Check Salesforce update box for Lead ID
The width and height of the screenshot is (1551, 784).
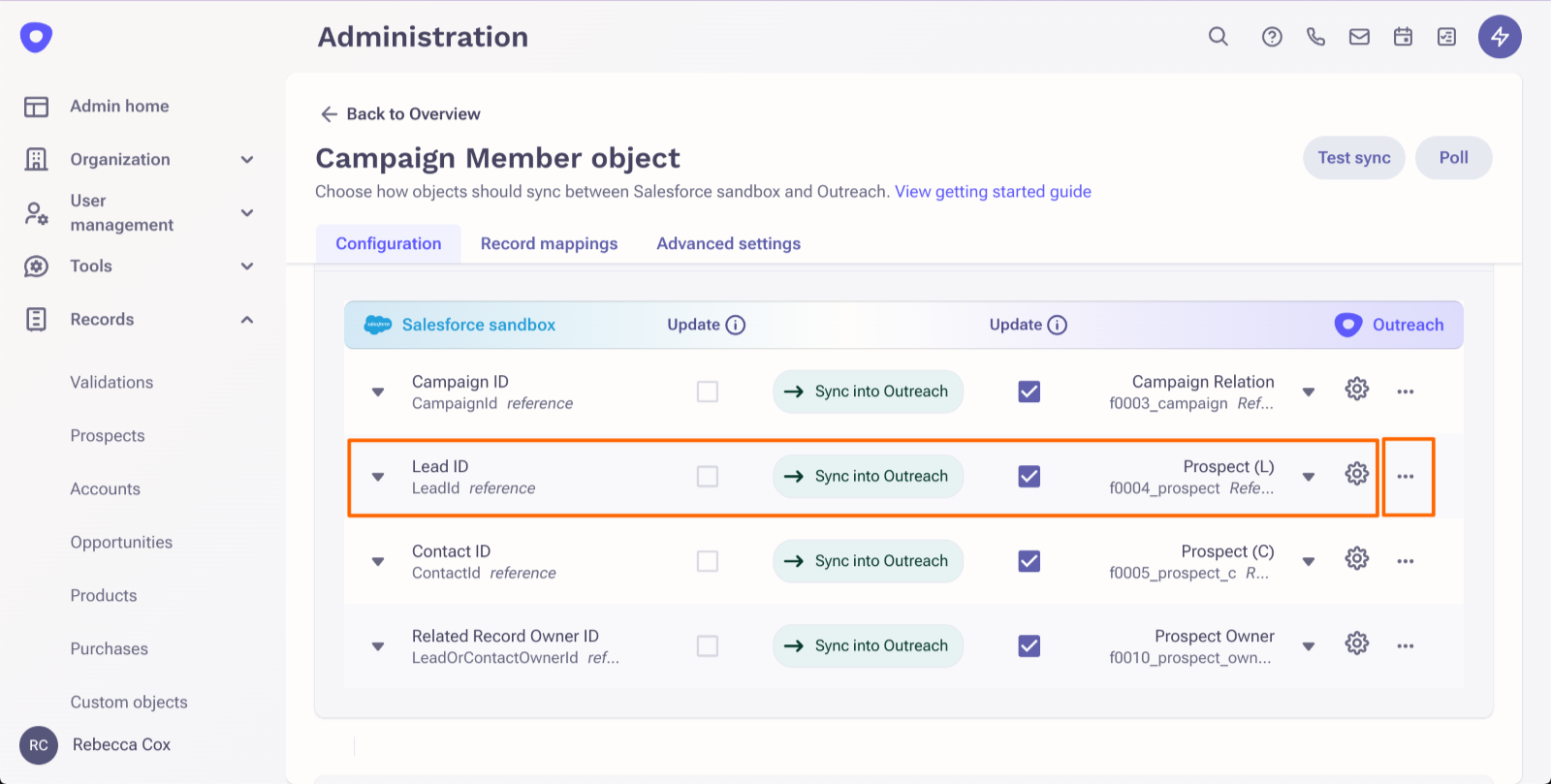(x=708, y=477)
